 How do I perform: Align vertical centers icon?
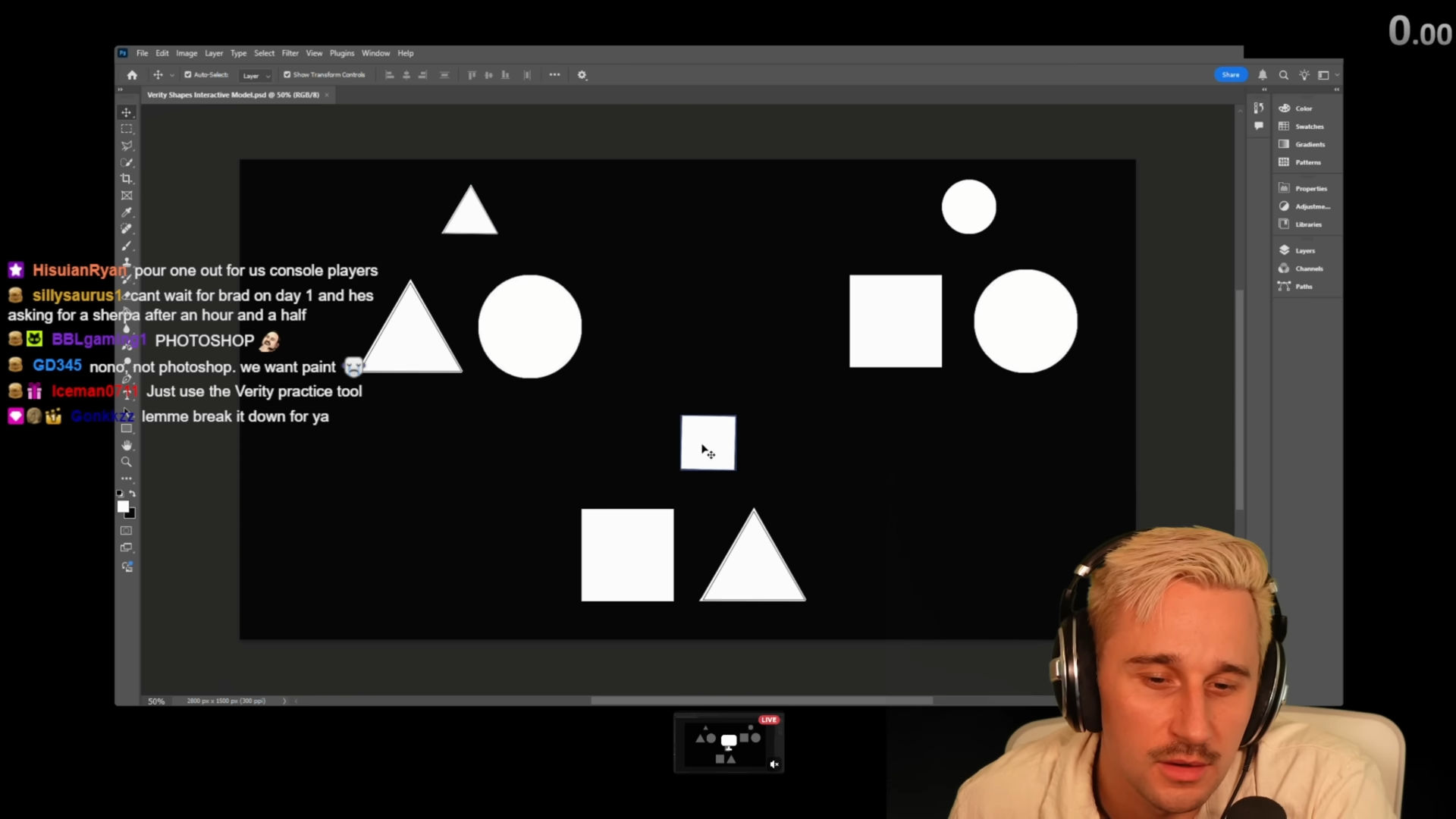[488, 75]
